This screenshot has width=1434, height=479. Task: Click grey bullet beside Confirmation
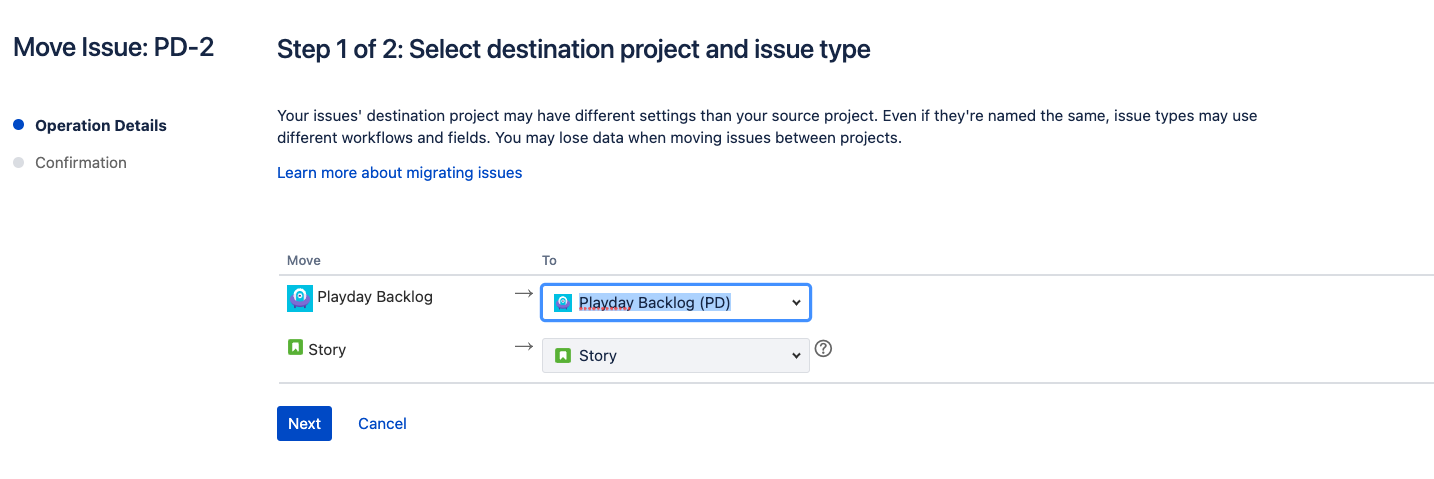tap(18, 162)
